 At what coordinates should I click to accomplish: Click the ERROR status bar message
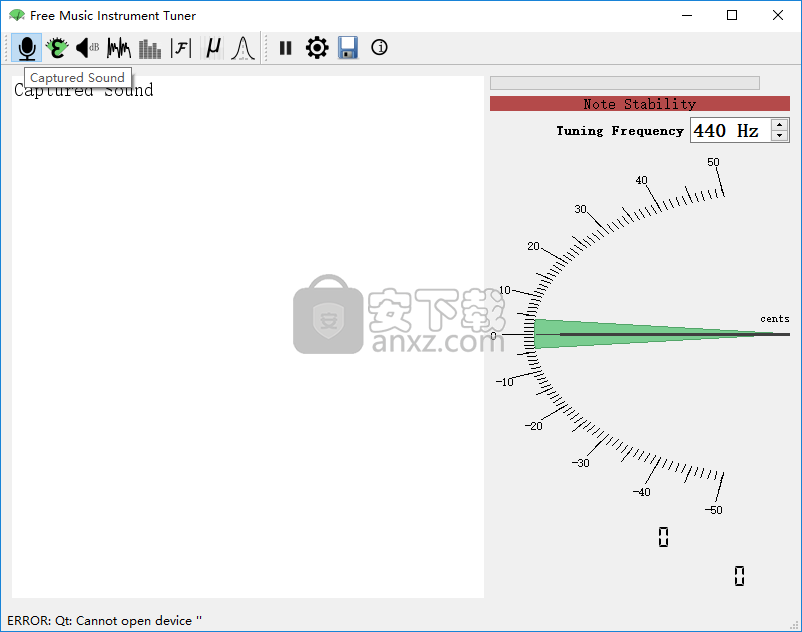(104, 621)
